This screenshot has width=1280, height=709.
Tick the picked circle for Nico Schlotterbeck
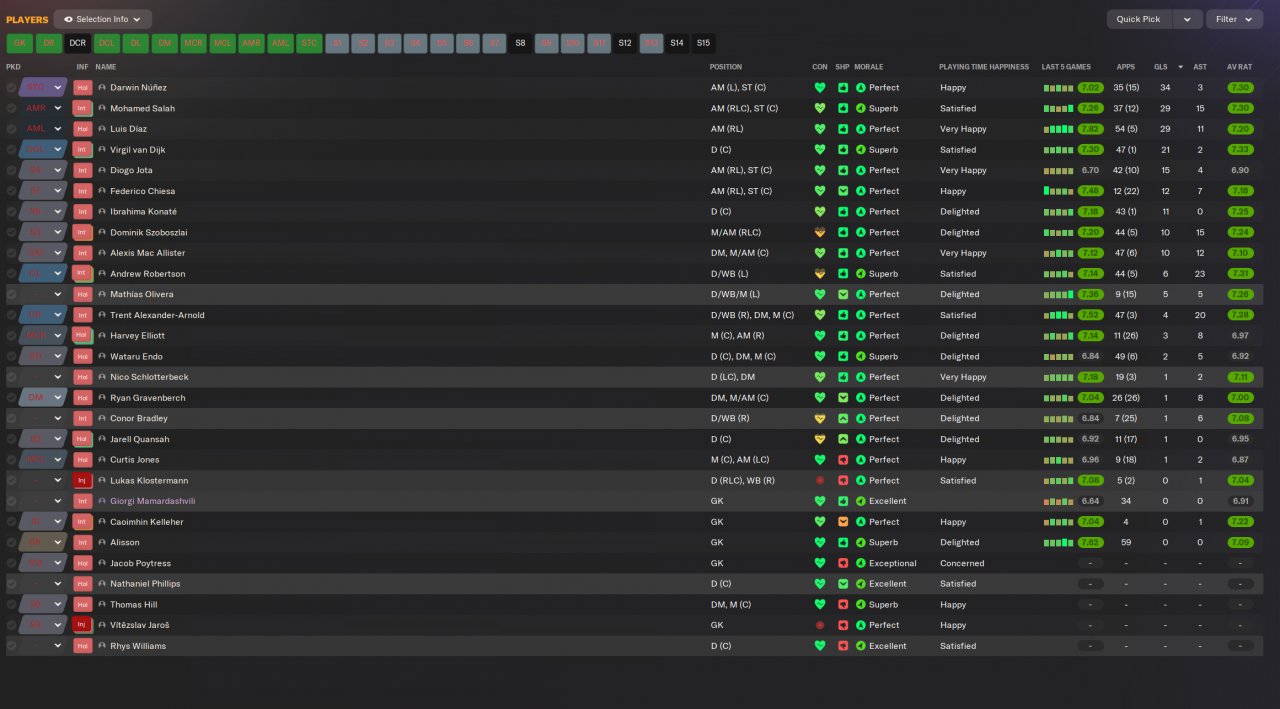click(x=12, y=377)
